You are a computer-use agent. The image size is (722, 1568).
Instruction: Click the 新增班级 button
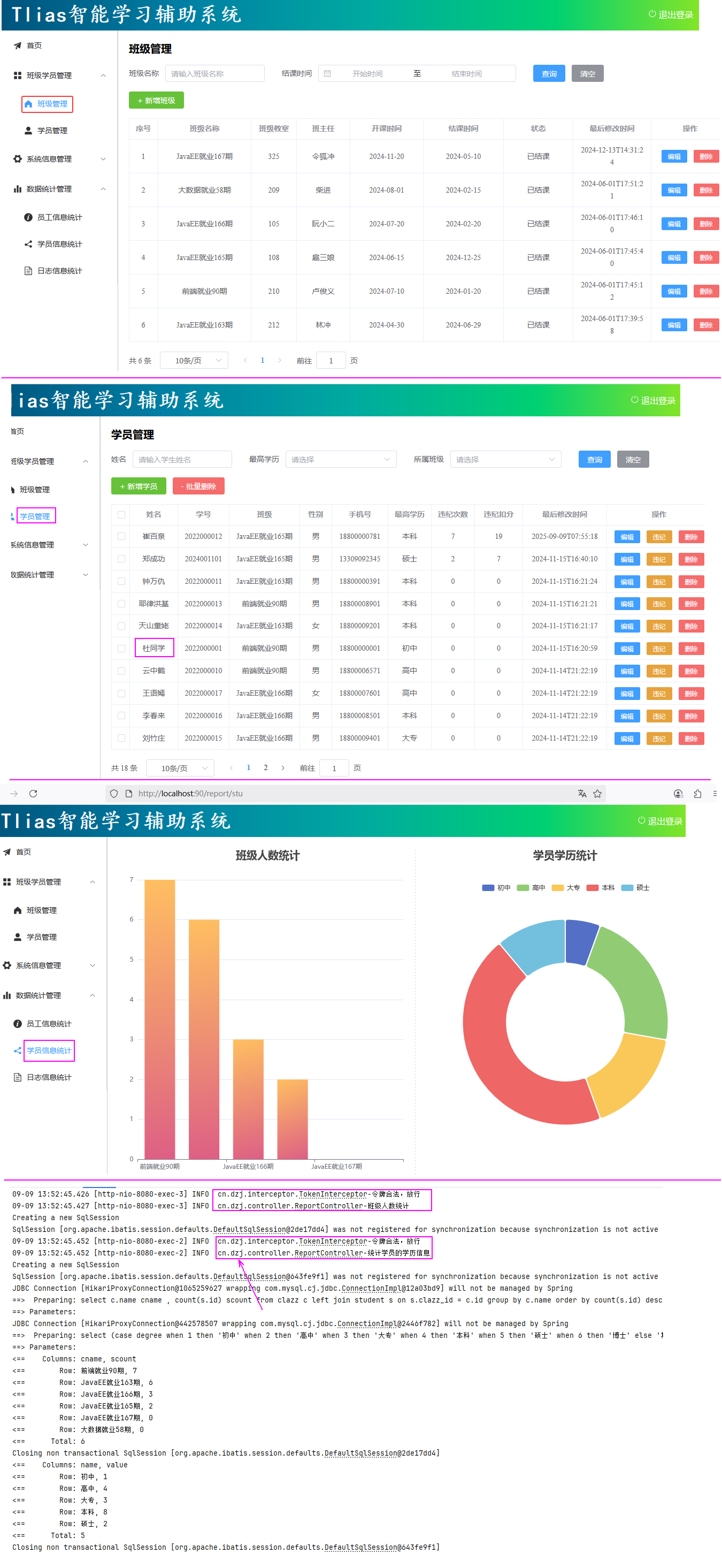point(156,101)
